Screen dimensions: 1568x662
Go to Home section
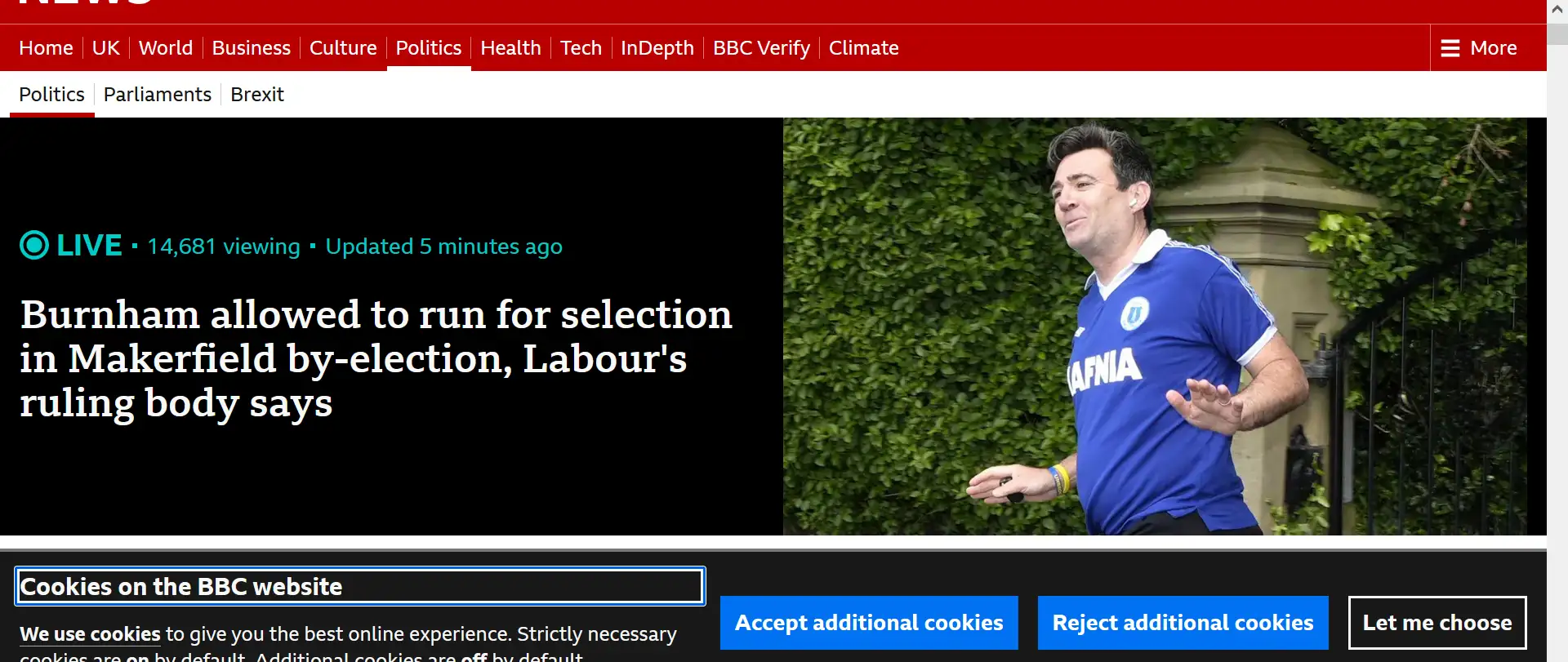(x=46, y=48)
